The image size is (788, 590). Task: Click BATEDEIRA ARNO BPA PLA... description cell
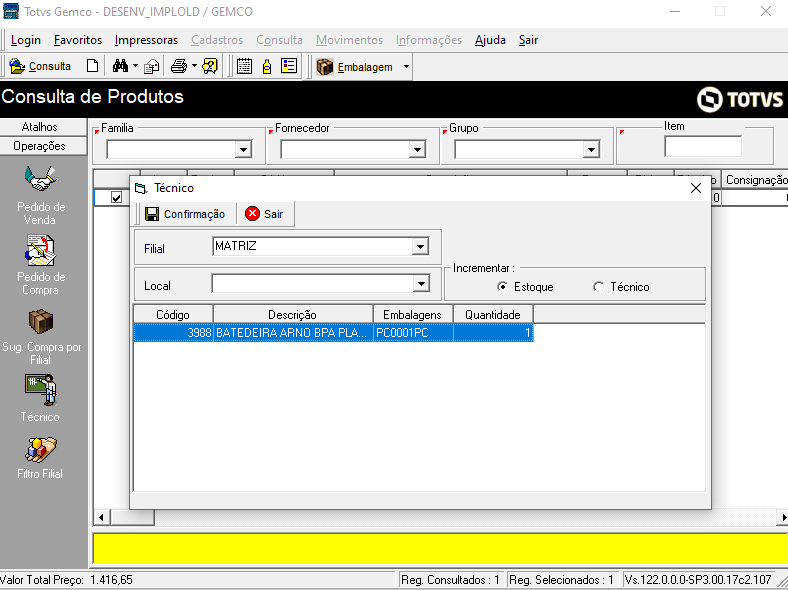(293, 333)
